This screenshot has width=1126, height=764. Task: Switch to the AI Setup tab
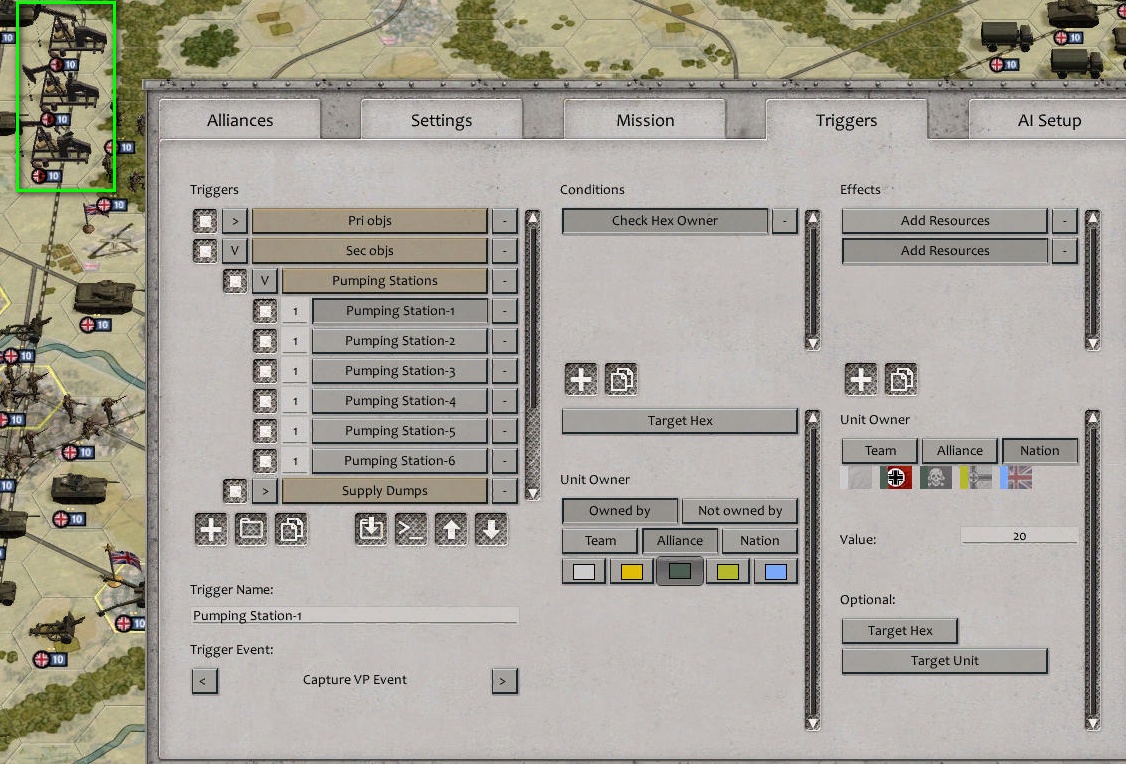[1048, 120]
